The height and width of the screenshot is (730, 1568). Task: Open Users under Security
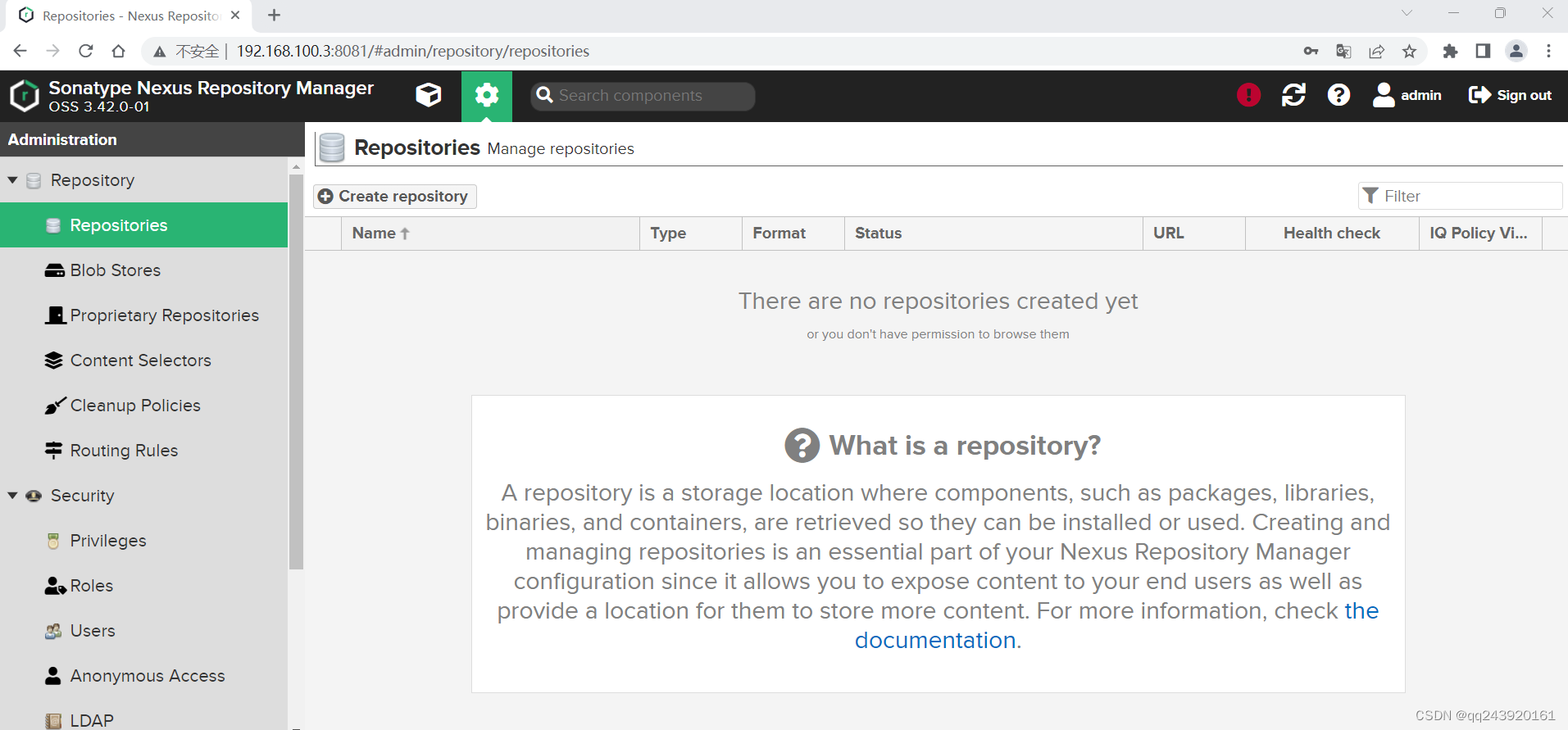click(143, 631)
